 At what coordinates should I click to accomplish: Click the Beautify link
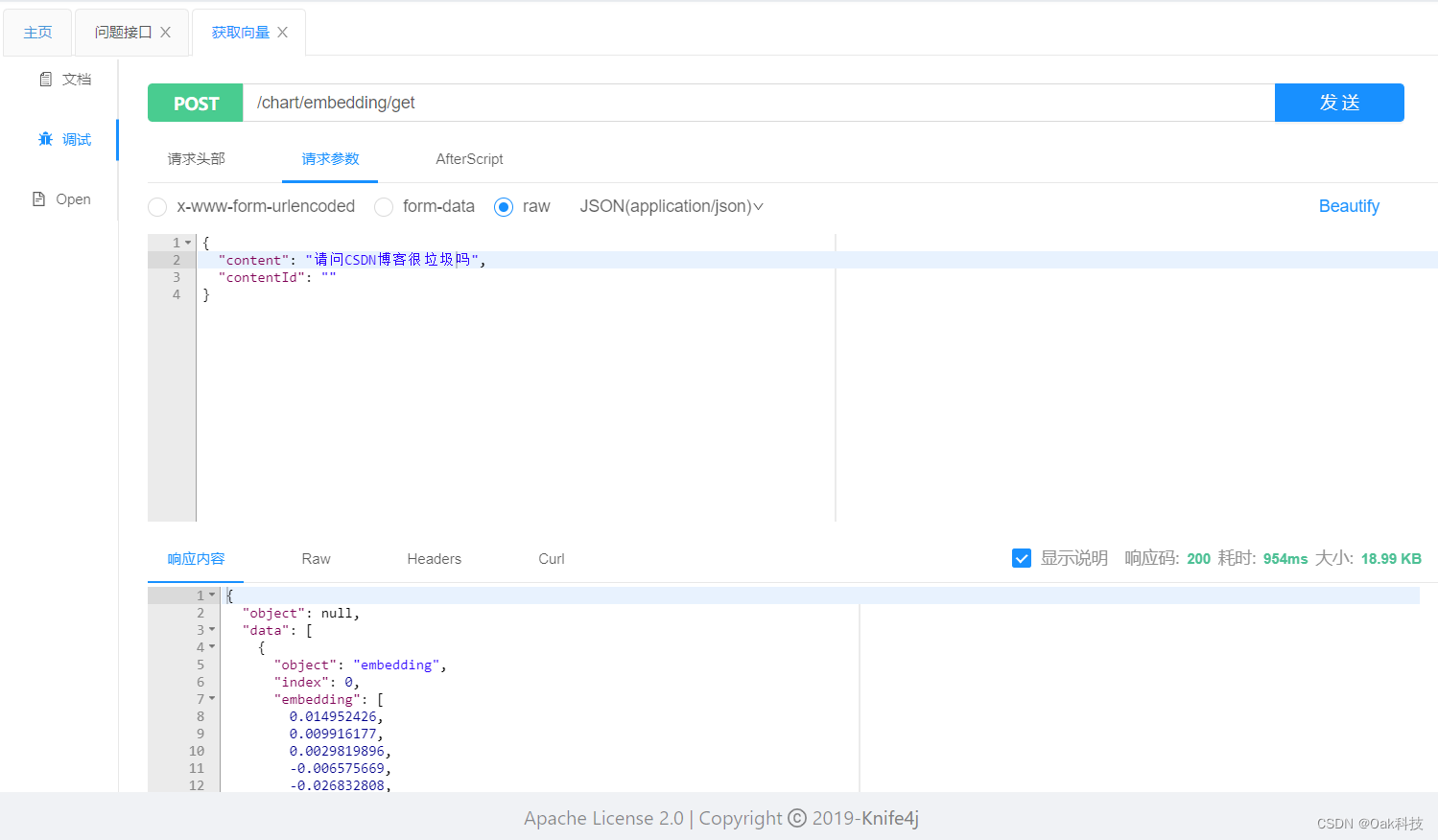coord(1349,206)
